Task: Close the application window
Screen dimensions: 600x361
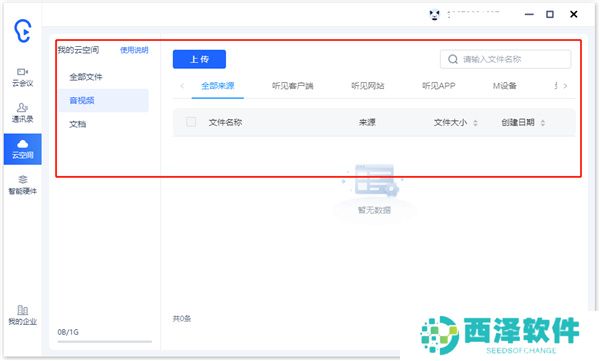Action: click(574, 15)
